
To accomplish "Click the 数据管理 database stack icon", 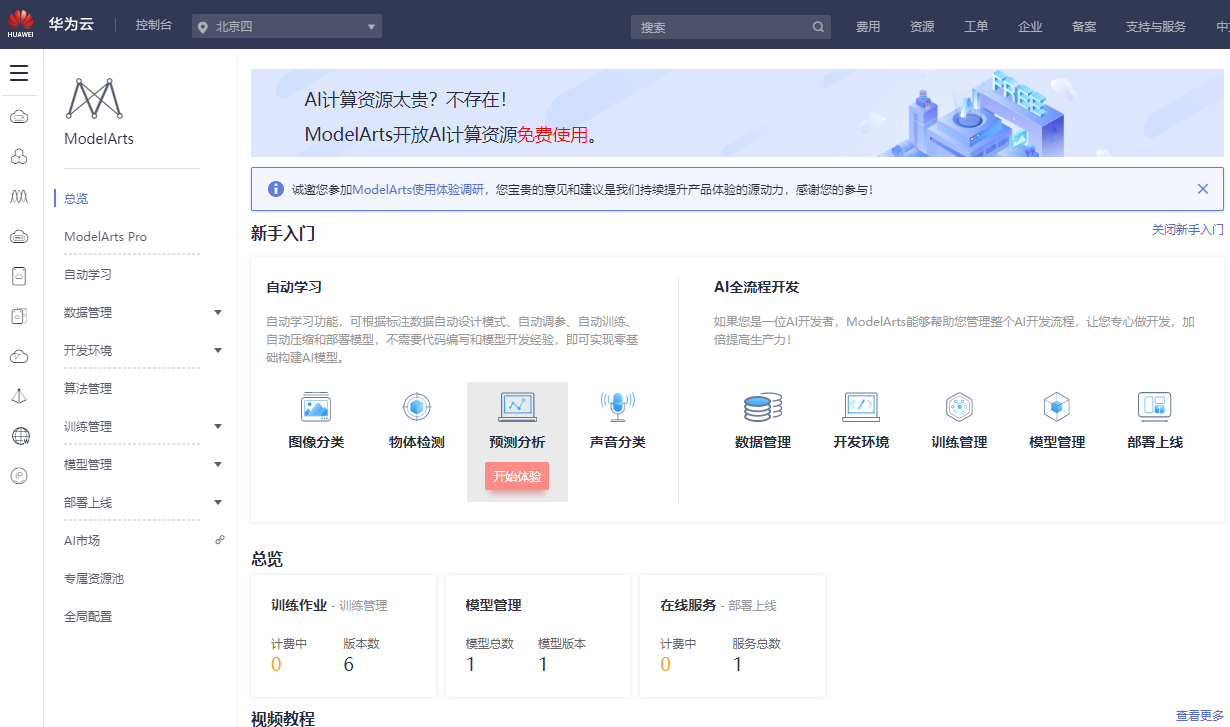I will (x=763, y=407).
